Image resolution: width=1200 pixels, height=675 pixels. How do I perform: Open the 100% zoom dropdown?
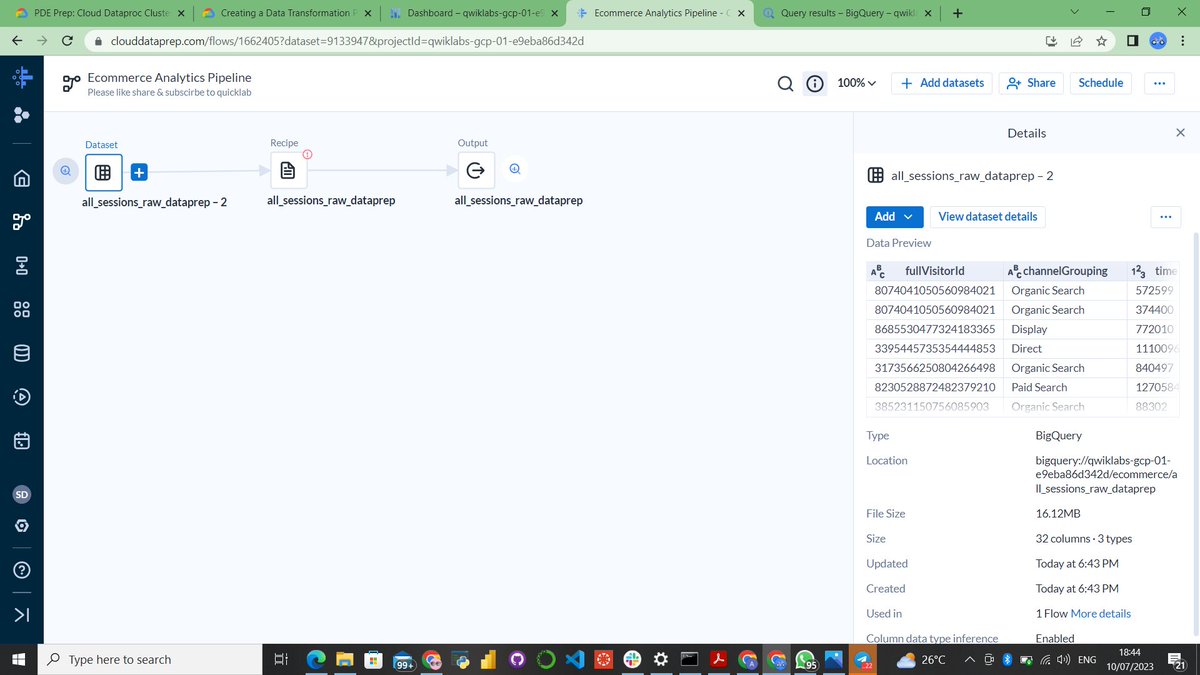[x=856, y=83]
